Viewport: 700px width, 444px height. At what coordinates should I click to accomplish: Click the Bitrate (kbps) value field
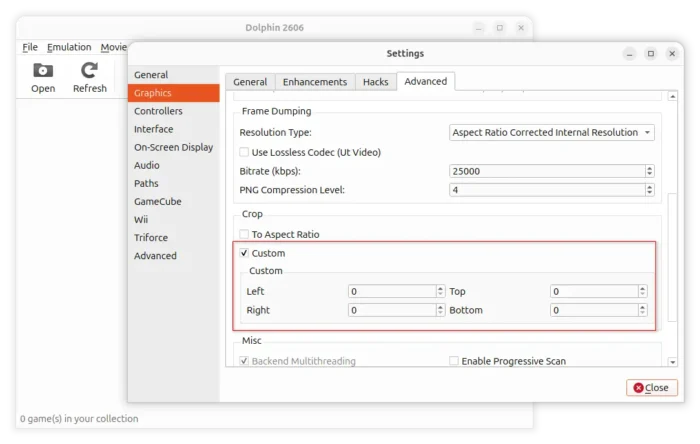546,171
